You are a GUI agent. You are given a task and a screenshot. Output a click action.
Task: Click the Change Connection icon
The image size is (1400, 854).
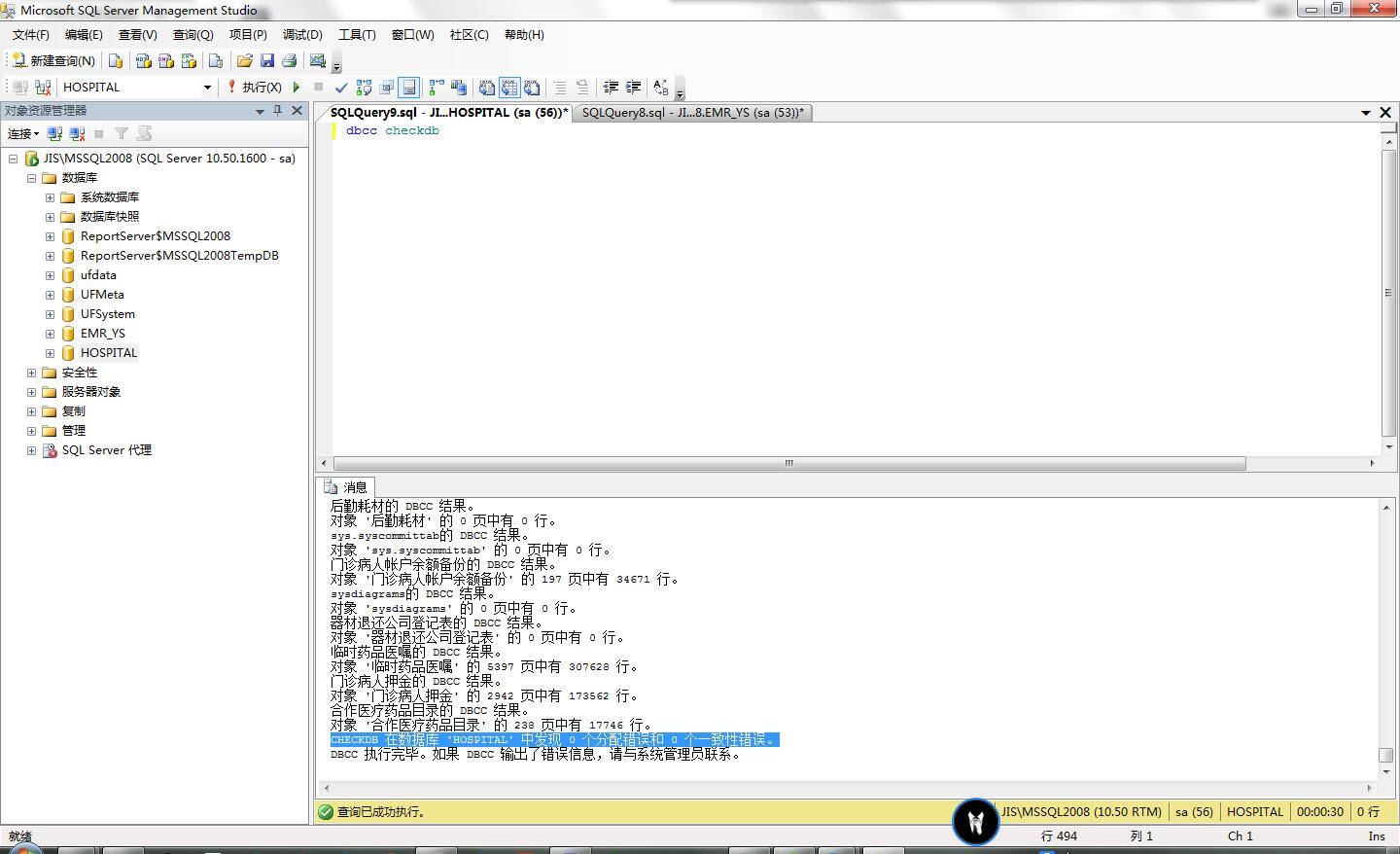click(43, 88)
